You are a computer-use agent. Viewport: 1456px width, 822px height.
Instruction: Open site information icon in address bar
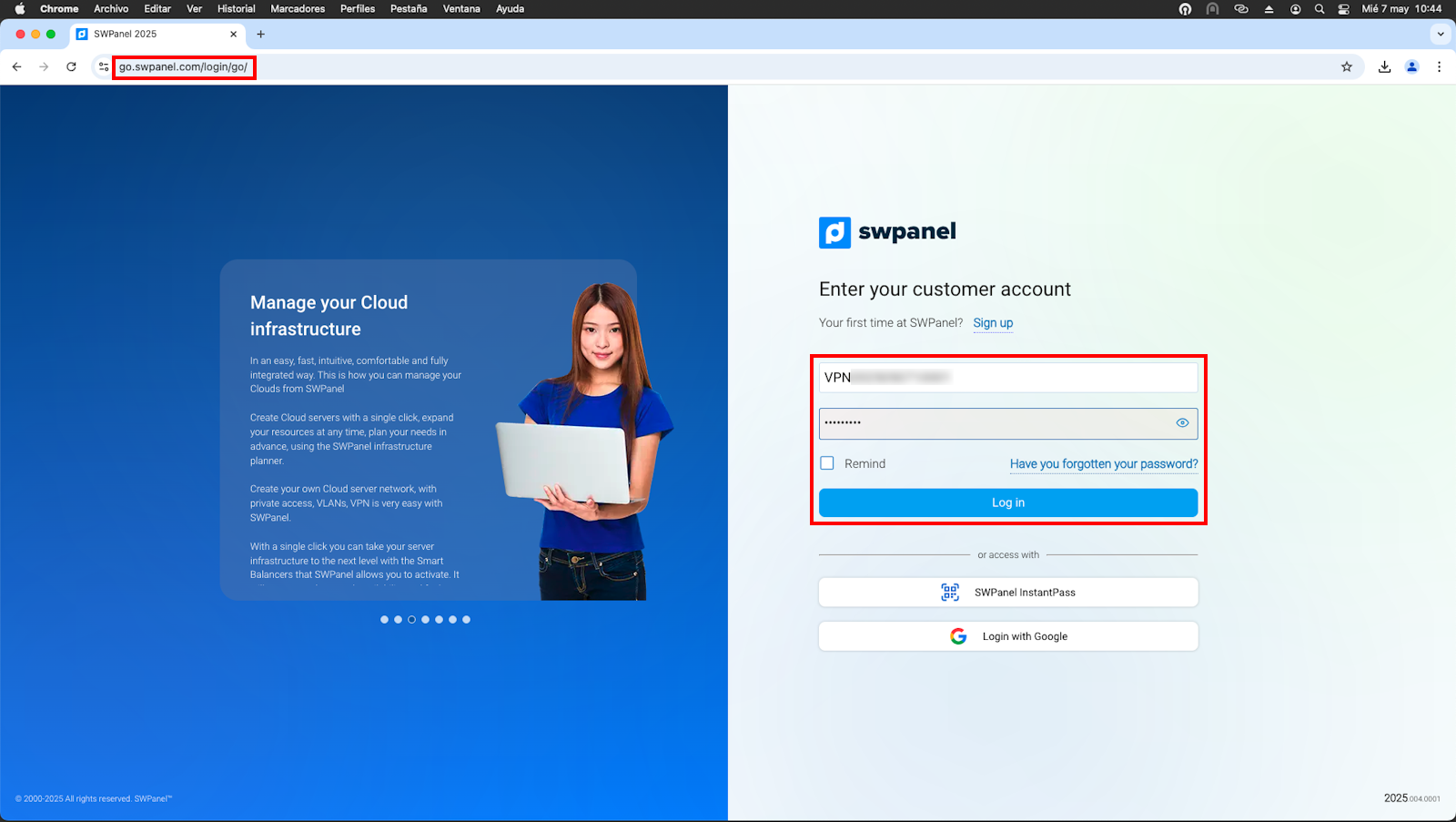pos(104,66)
